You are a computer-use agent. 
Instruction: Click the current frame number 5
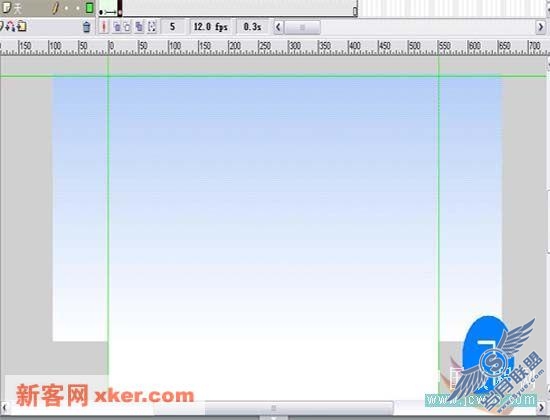[172, 27]
